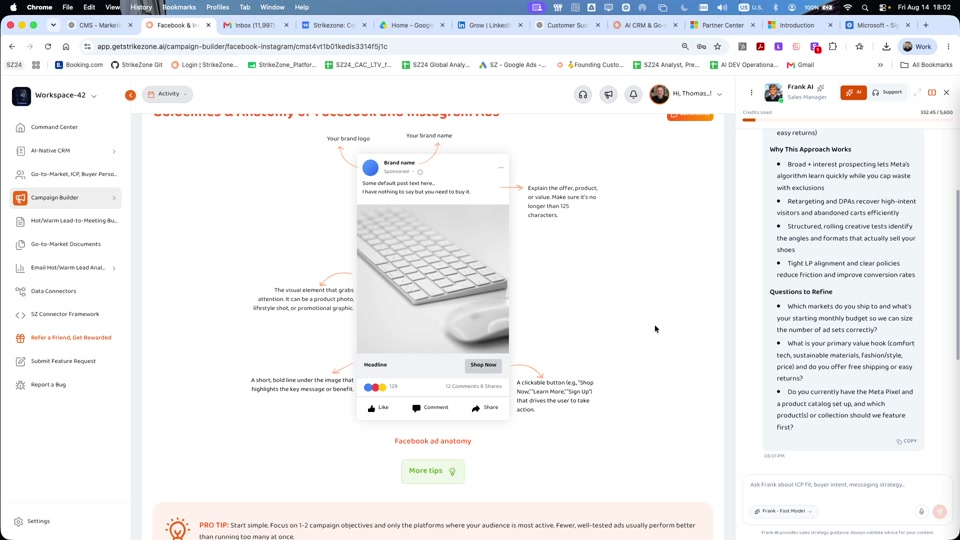Viewport: 960px width, 540px height.
Task: Click Comment in the Facebook ad mockup
Action: pos(430,408)
